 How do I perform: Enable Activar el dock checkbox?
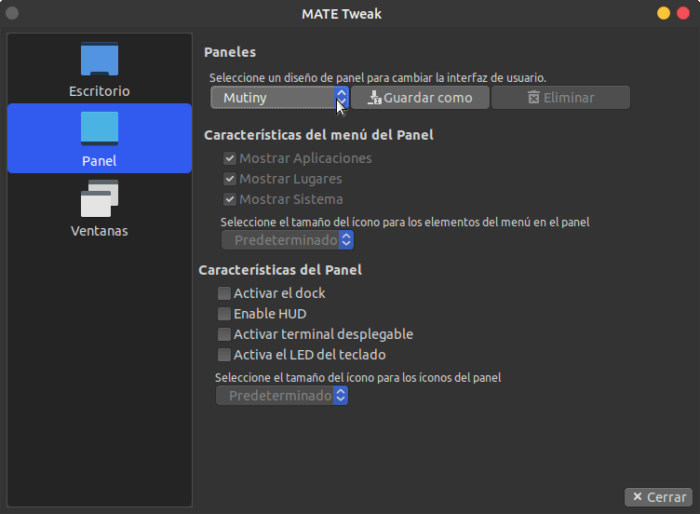(224, 293)
